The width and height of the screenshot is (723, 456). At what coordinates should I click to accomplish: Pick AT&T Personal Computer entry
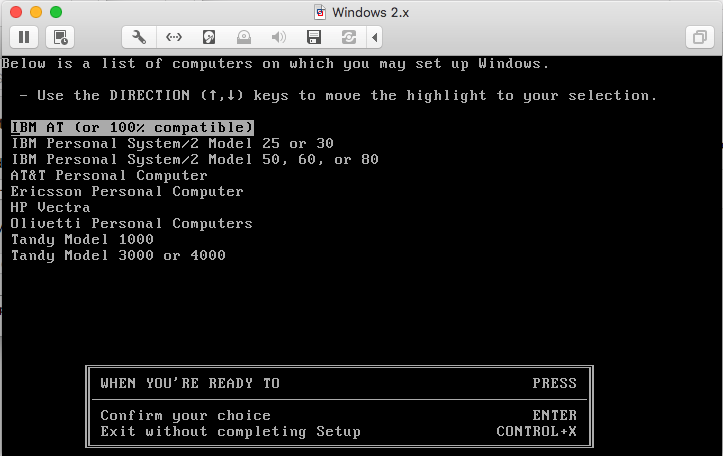click(109, 176)
